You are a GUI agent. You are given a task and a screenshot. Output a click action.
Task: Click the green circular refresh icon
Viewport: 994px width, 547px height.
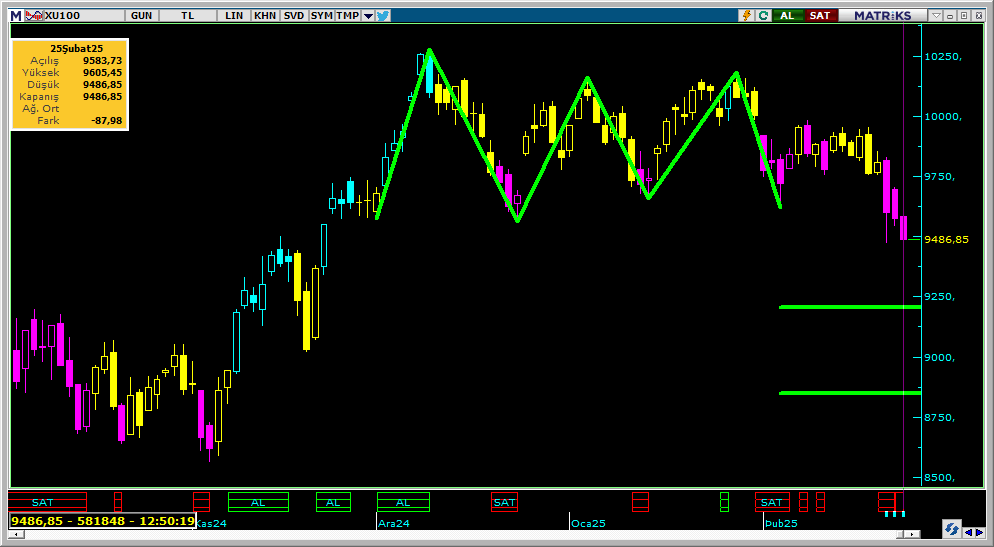click(763, 15)
